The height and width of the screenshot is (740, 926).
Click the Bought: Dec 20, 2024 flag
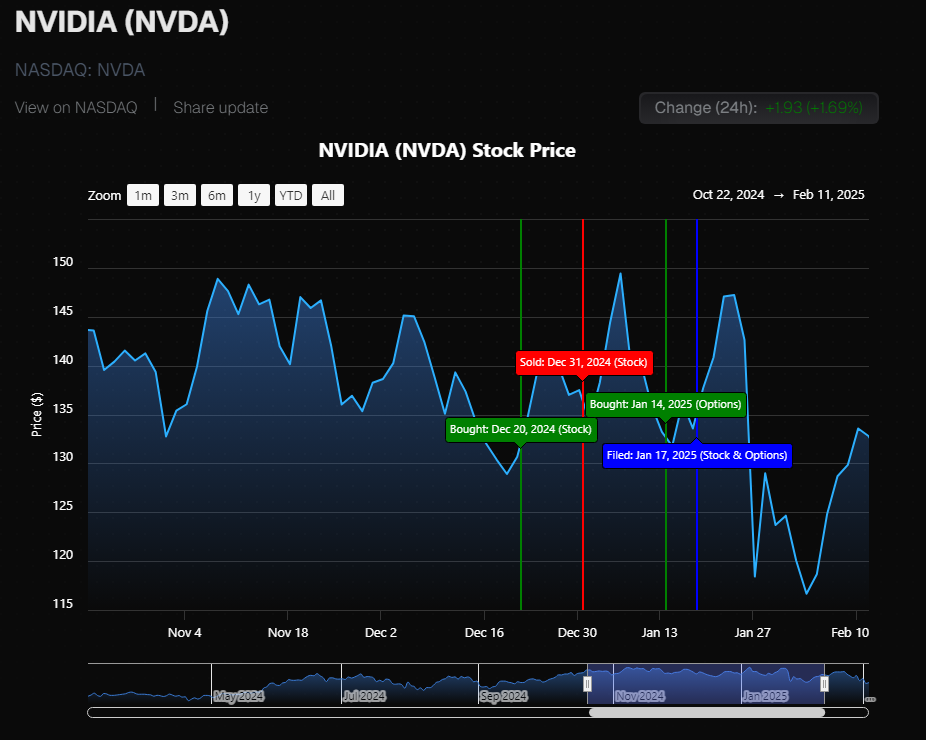[x=520, y=429]
